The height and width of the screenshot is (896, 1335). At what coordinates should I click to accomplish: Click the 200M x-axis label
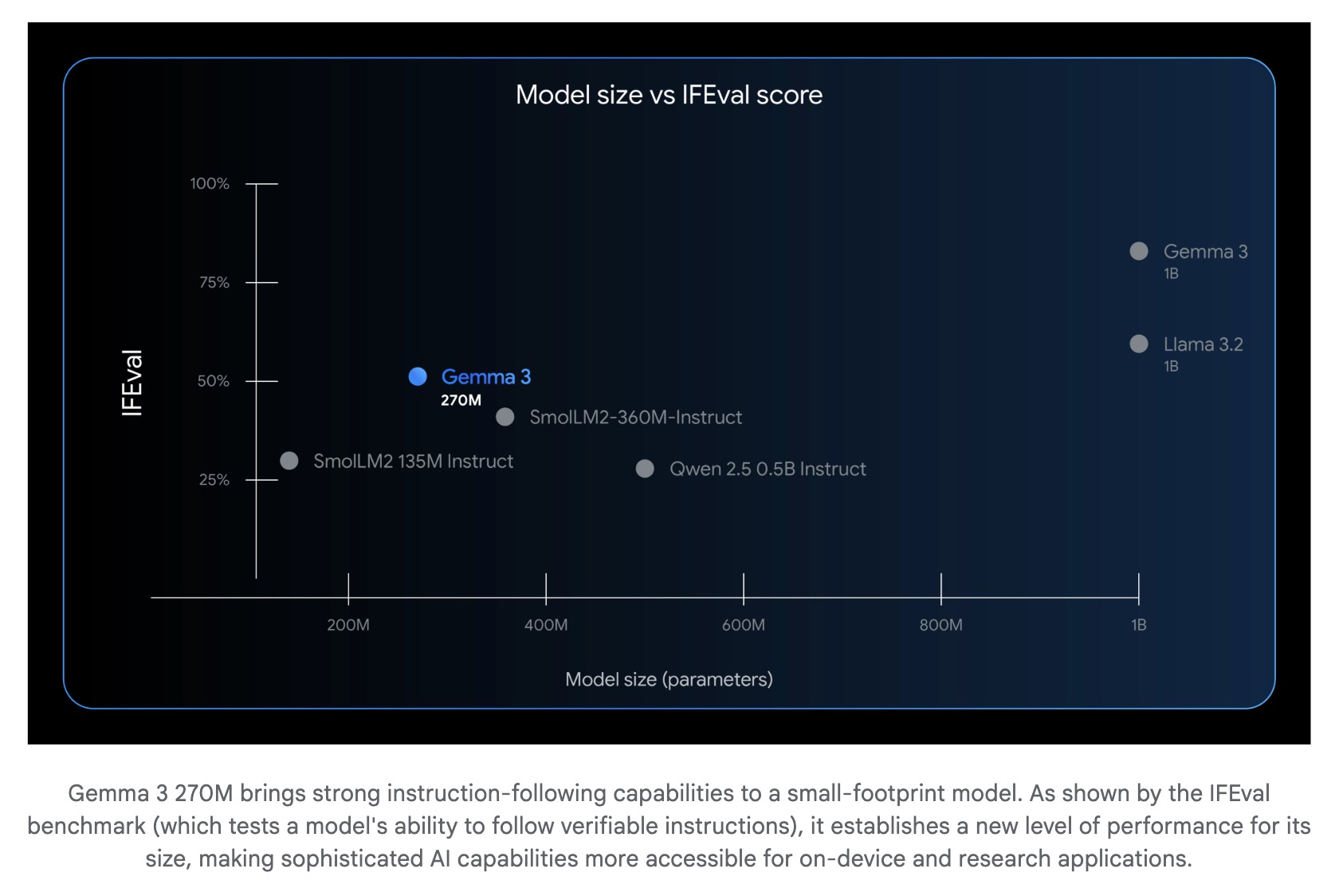348,625
